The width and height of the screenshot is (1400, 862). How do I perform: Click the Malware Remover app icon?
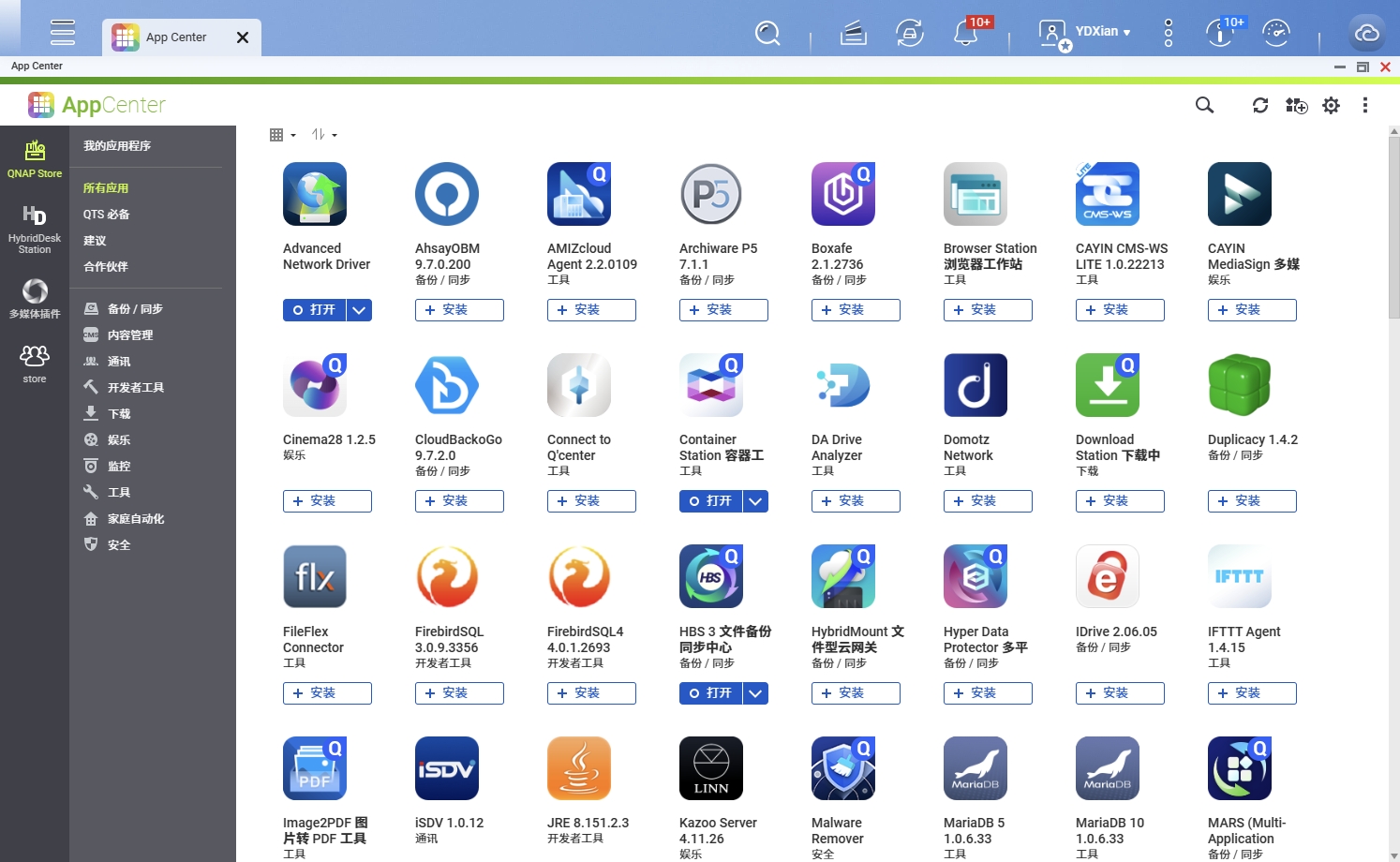click(843, 768)
